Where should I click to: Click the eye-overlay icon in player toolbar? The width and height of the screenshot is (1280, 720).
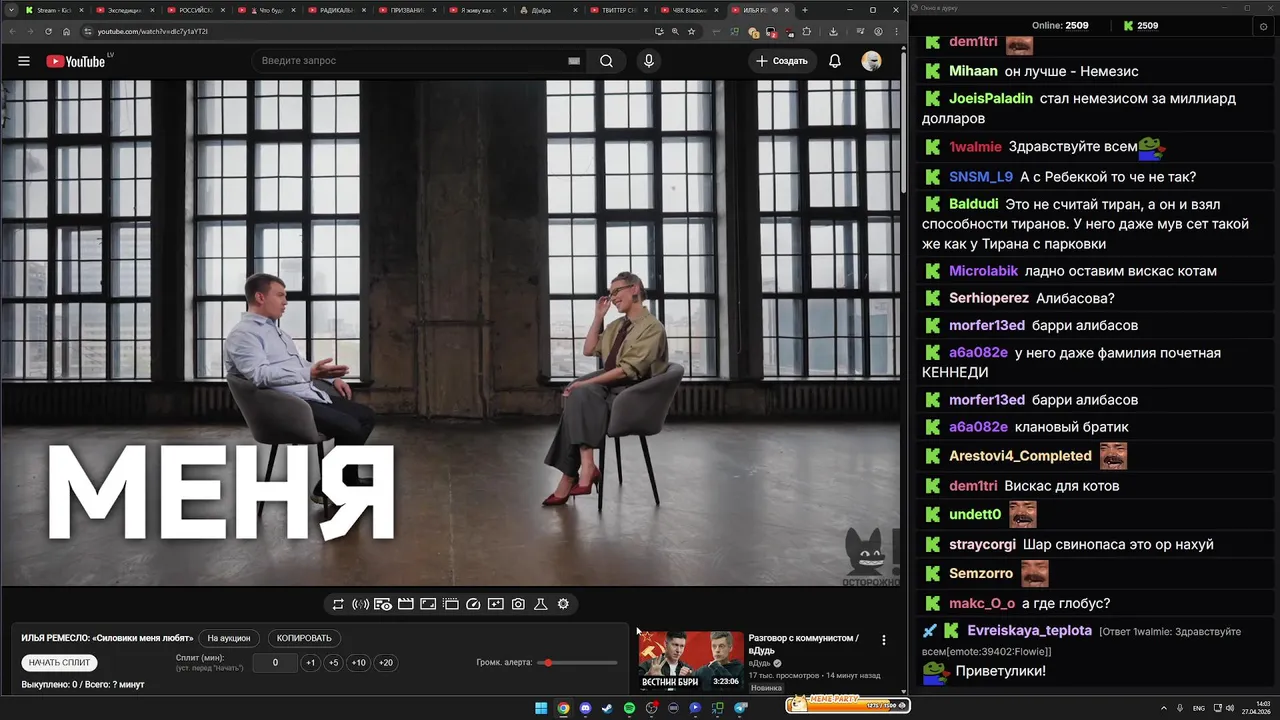(x=383, y=604)
